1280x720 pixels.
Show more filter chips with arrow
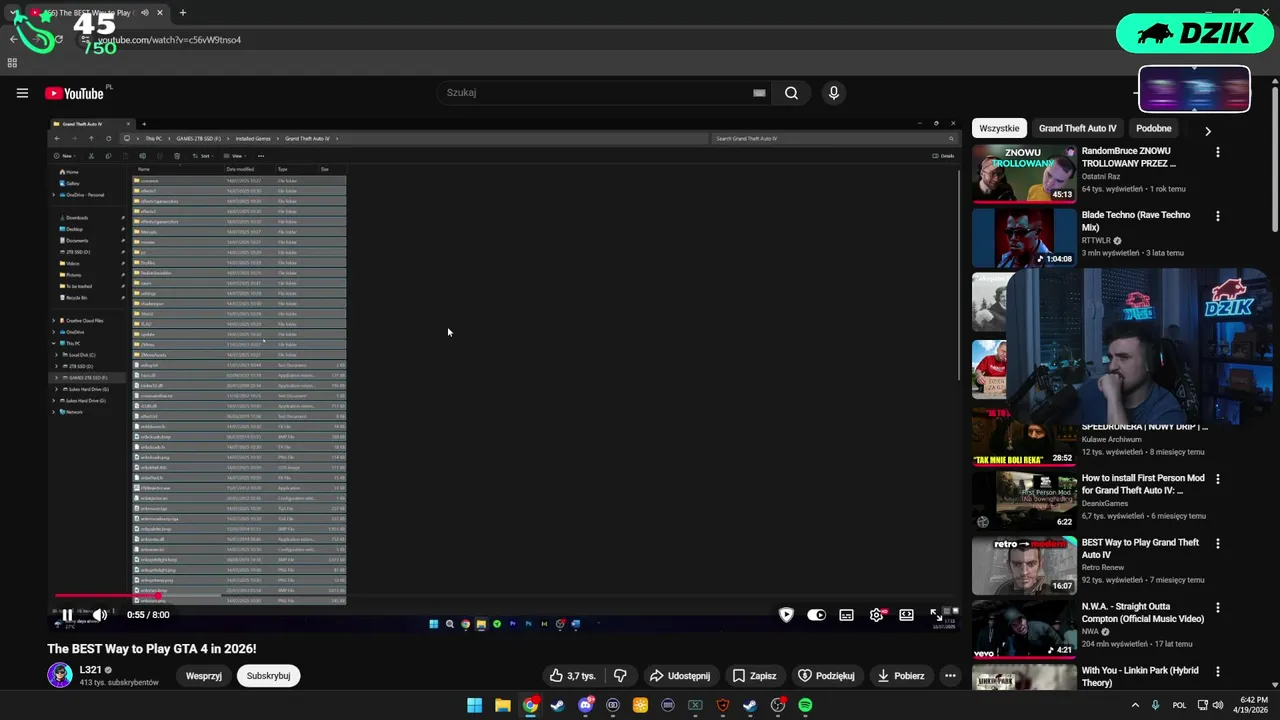tap(1207, 131)
